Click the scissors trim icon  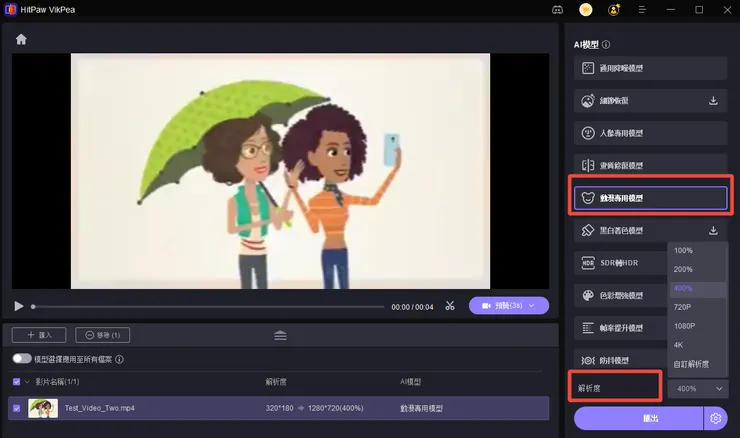tap(450, 306)
